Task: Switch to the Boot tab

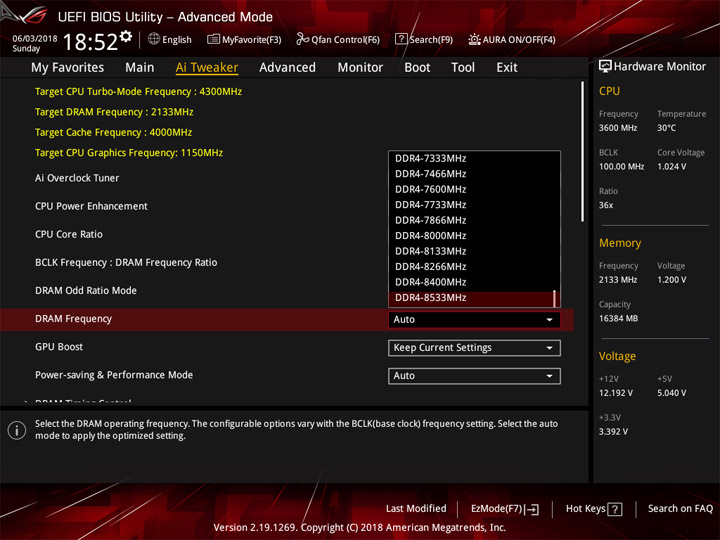Action: tap(417, 68)
